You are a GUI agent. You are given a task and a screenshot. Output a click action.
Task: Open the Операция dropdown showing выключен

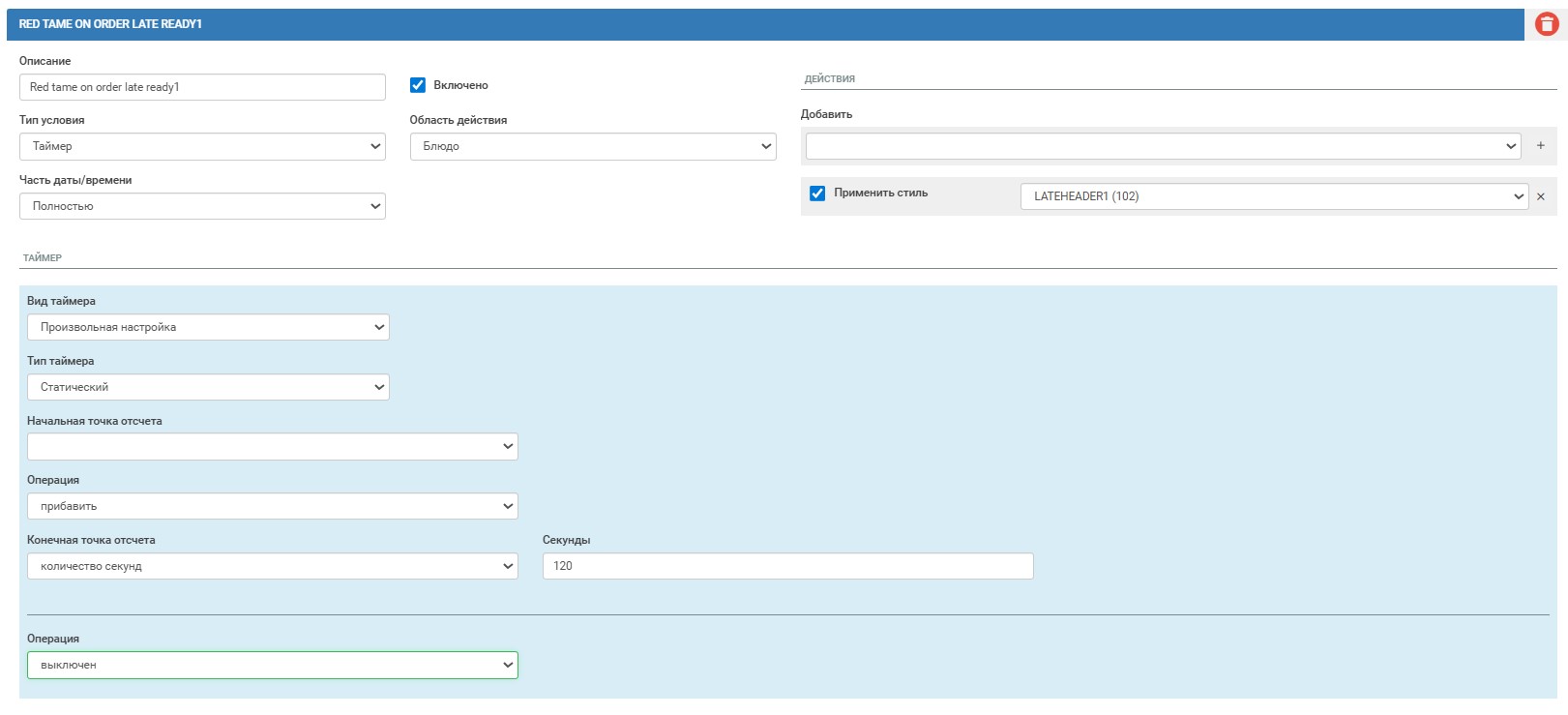272,665
